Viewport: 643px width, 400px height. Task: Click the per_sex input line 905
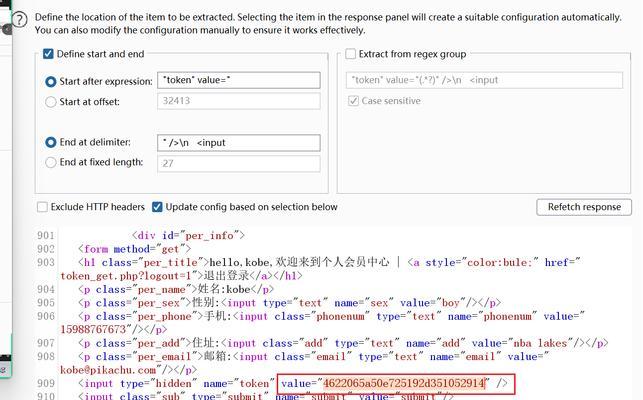click(x=290, y=303)
